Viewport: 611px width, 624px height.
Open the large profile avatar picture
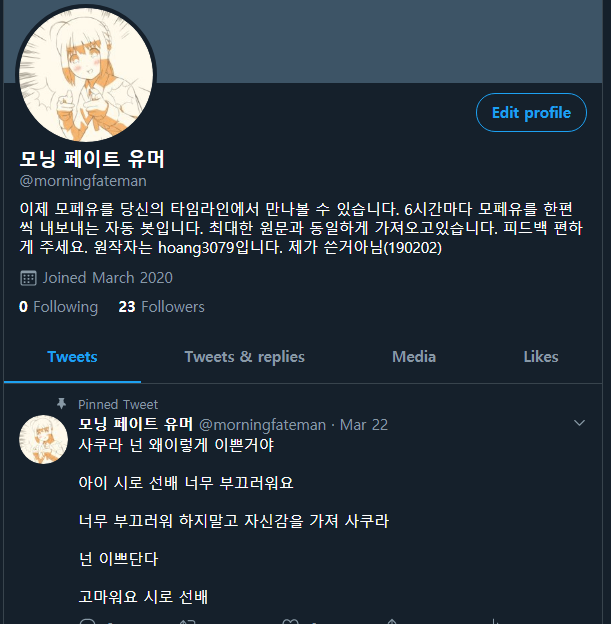(86, 74)
